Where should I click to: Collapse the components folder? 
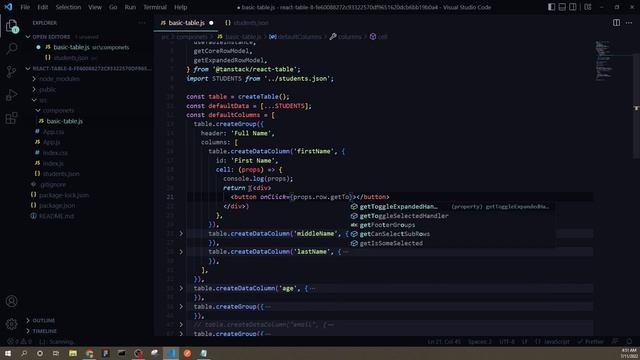tap(38, 111)
